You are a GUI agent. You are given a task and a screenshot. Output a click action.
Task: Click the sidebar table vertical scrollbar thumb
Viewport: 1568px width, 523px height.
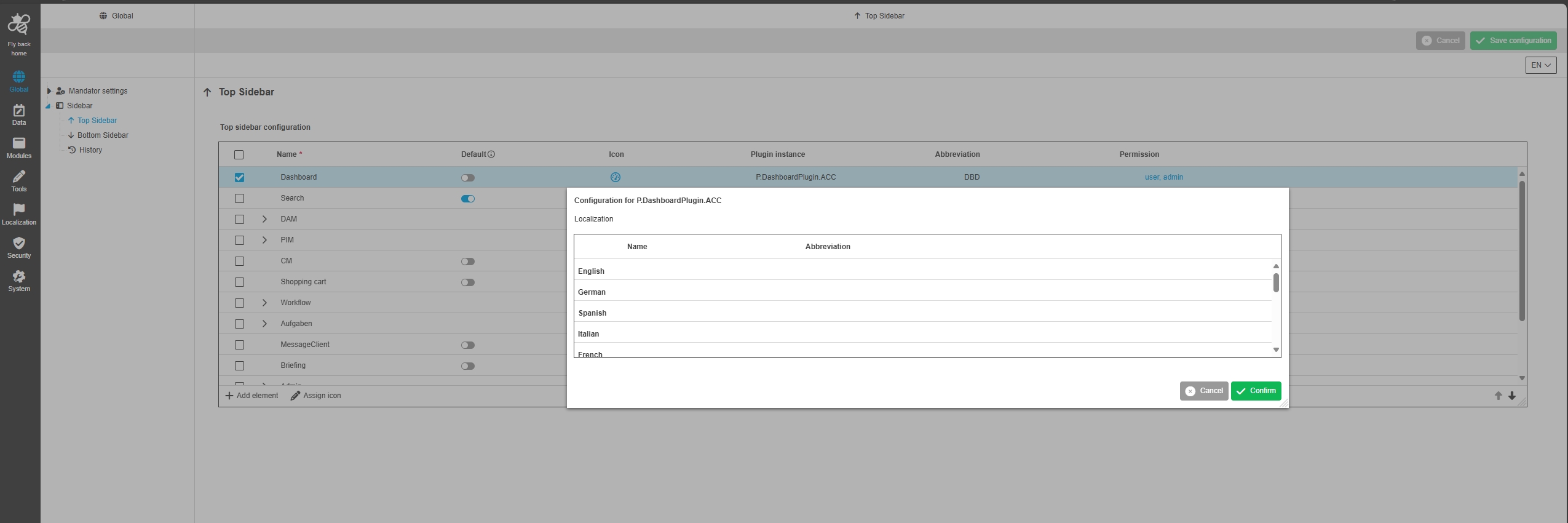[x=1522, y=250]
